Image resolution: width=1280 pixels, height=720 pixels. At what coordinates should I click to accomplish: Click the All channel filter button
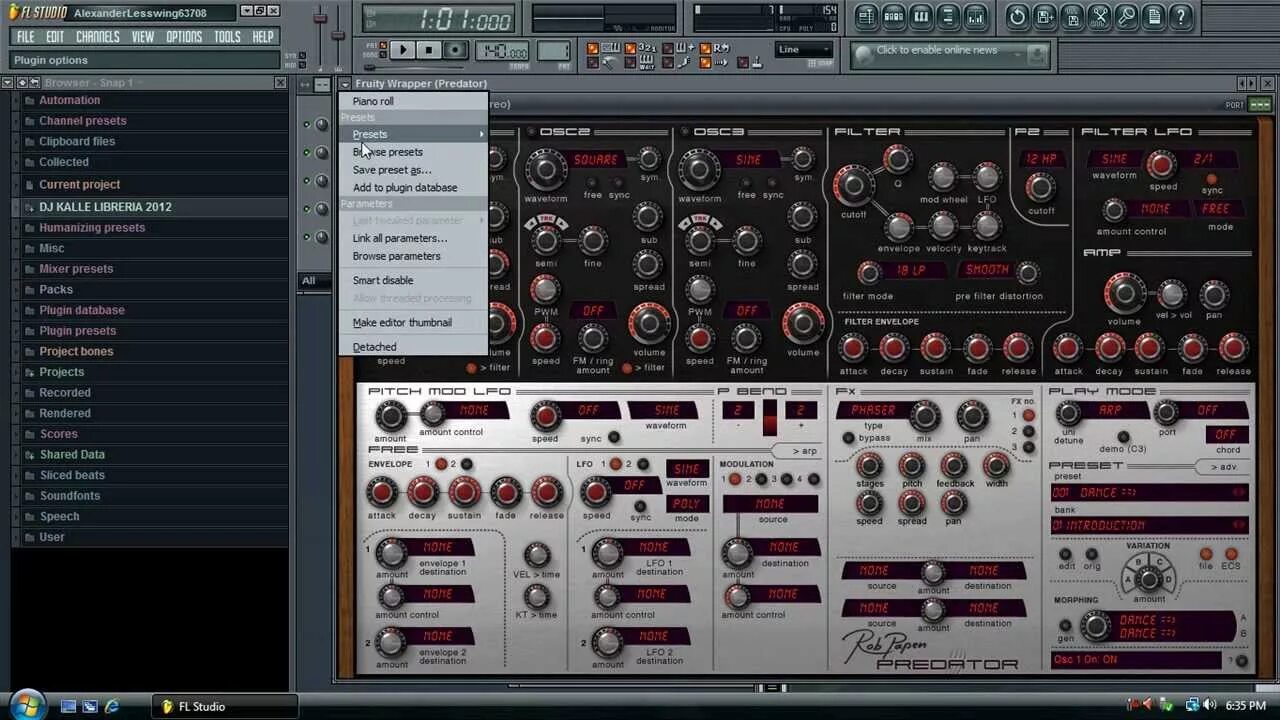tap(314, 281)
